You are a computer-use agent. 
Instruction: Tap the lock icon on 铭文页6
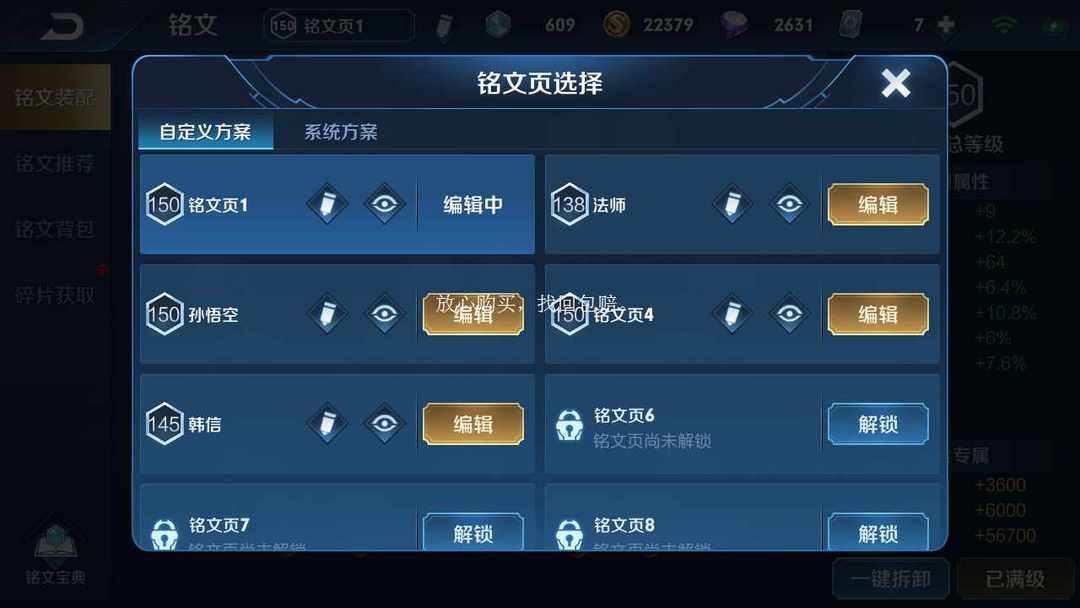tap(569, 425)
